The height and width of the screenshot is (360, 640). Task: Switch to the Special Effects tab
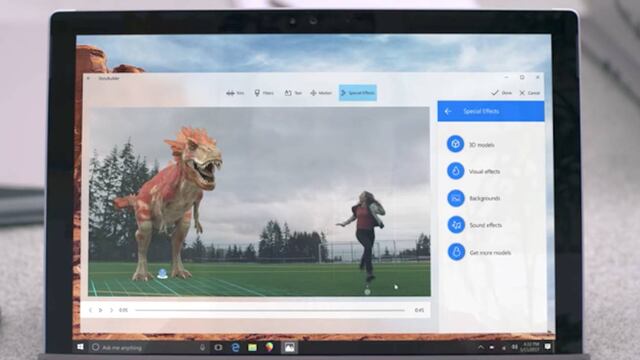coord(358,93)
